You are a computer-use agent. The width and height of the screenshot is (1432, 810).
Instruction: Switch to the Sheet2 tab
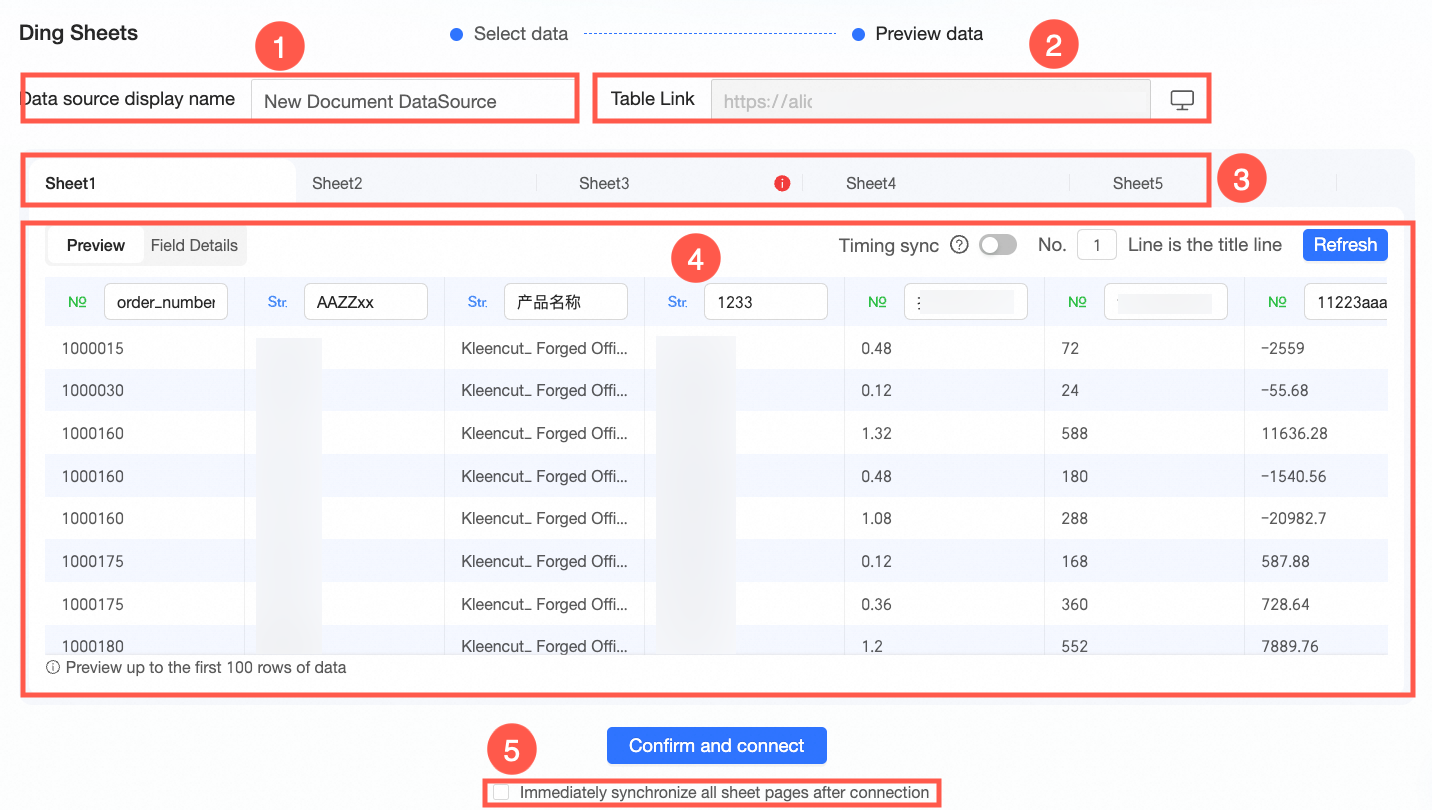(x=337, y=183)
